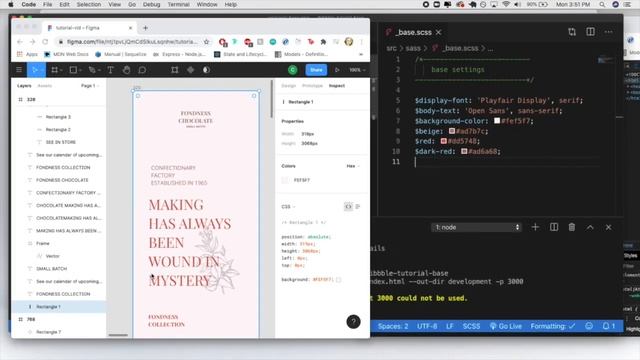The width and height of the screenshot is (640, 360).
Task: Open VS Code editor more actions
Action: pyautogui.click(x=609, y=32)
